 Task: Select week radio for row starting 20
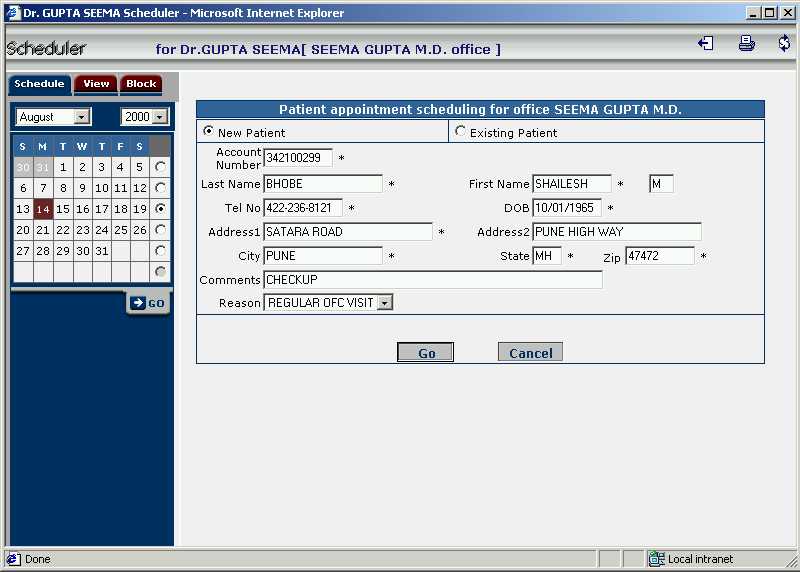pyautogui.click(x=160, y=230)
